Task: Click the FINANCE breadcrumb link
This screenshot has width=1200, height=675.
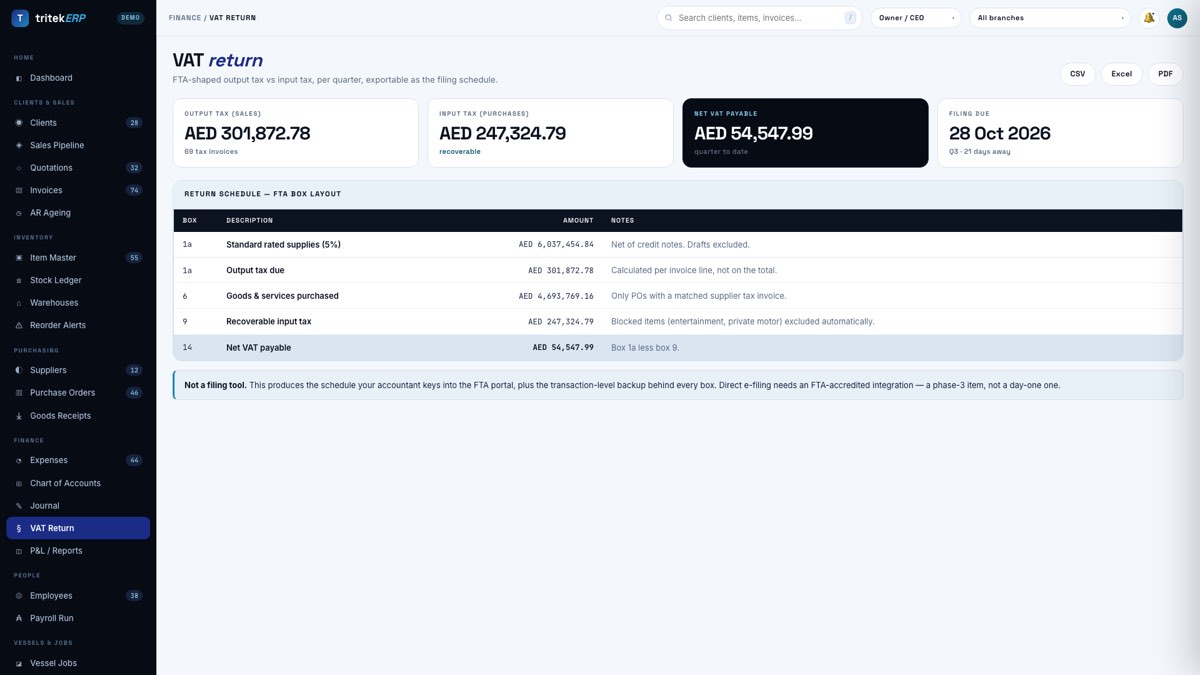Action: [x=185, y=18]
